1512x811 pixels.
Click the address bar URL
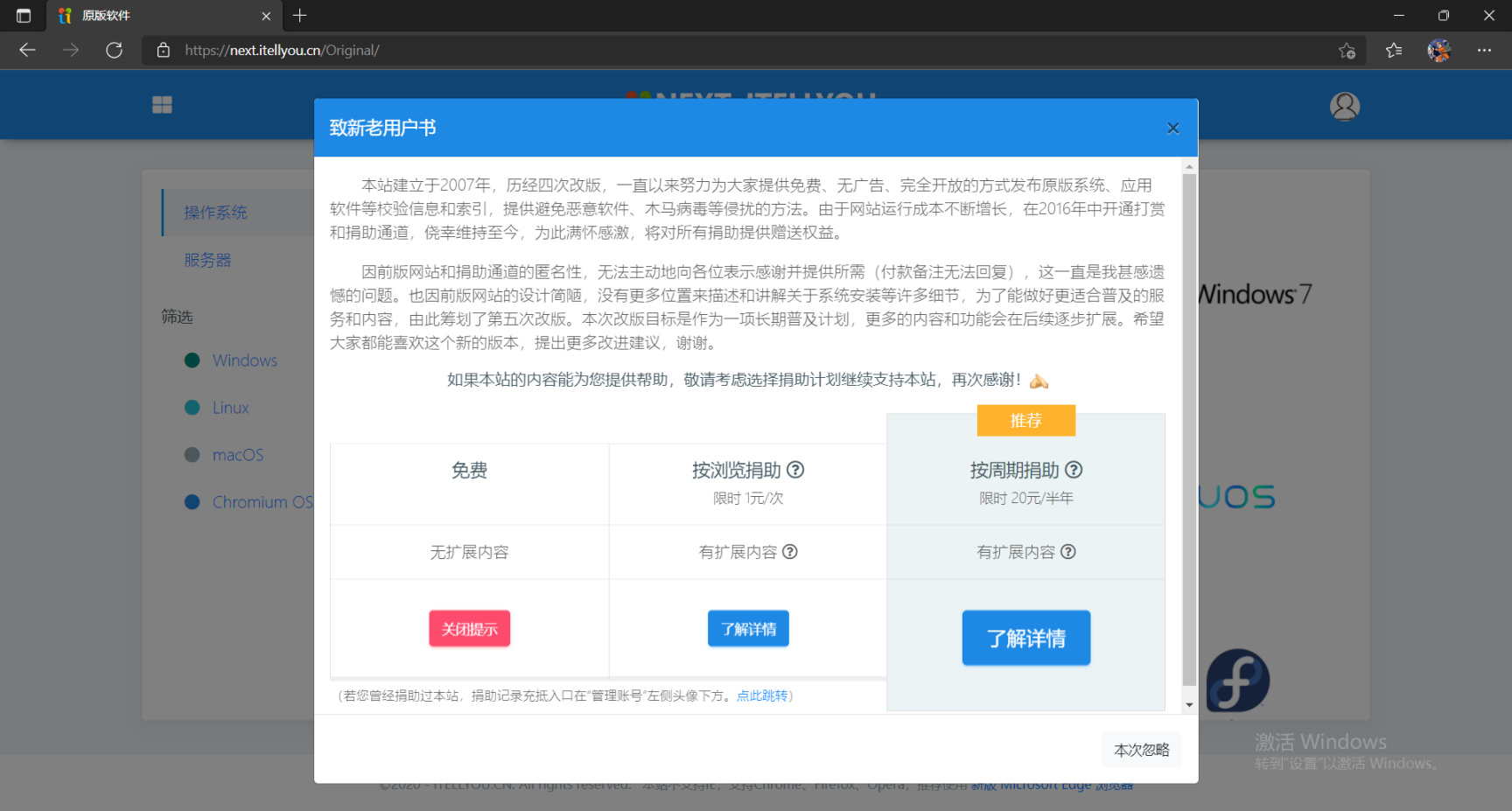pyautogui.click(x=282, y=50)
